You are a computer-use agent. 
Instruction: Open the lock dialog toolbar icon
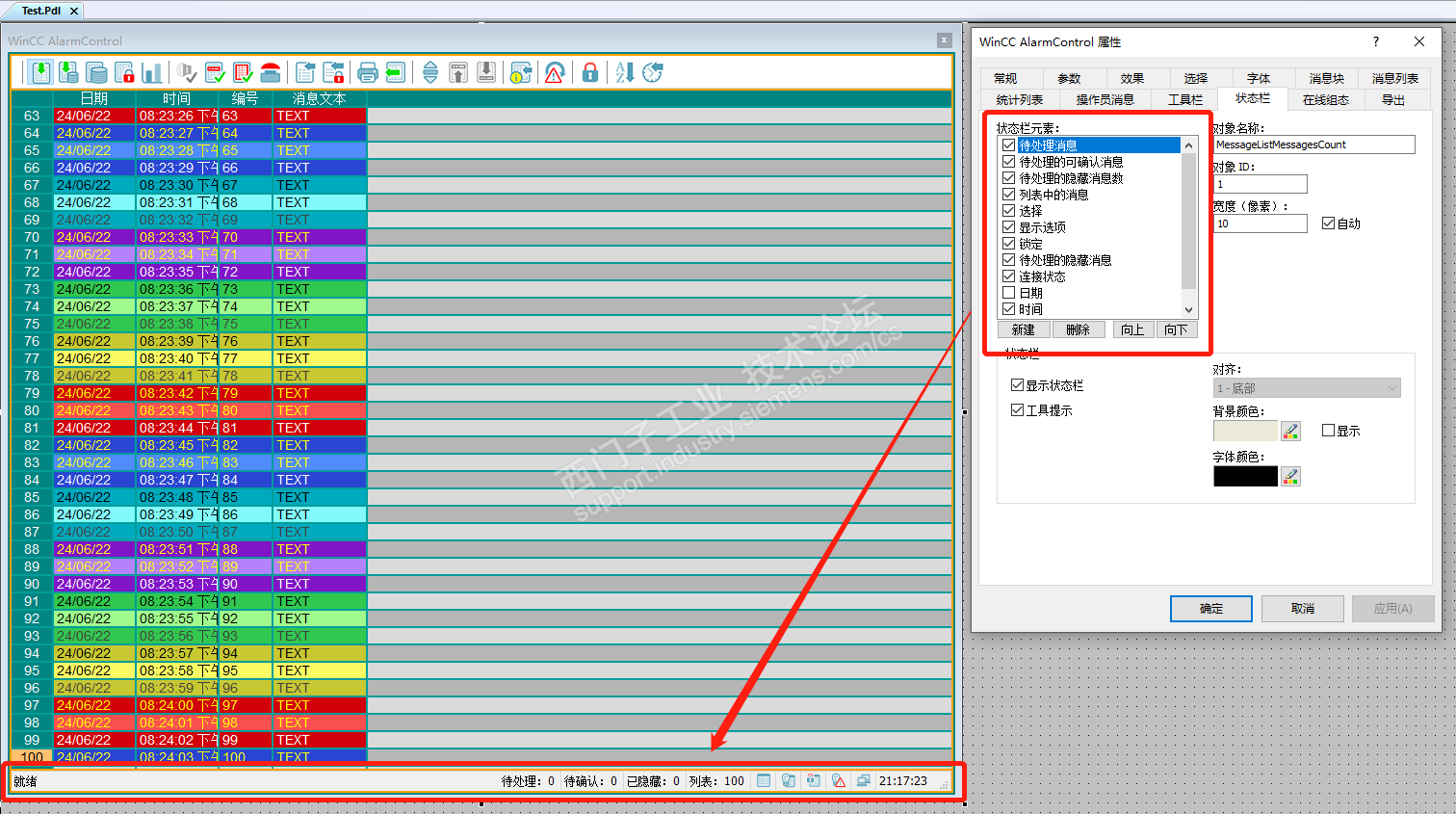(333, 72)
